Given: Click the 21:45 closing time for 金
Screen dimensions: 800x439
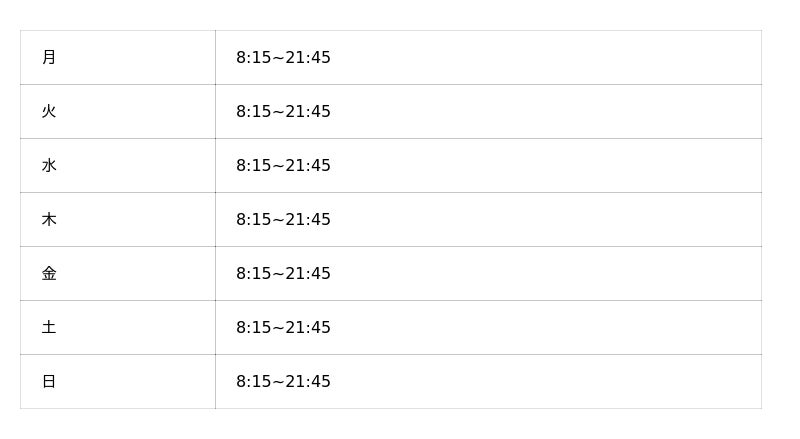Looking at the screenshot, I should click(308, 274).
